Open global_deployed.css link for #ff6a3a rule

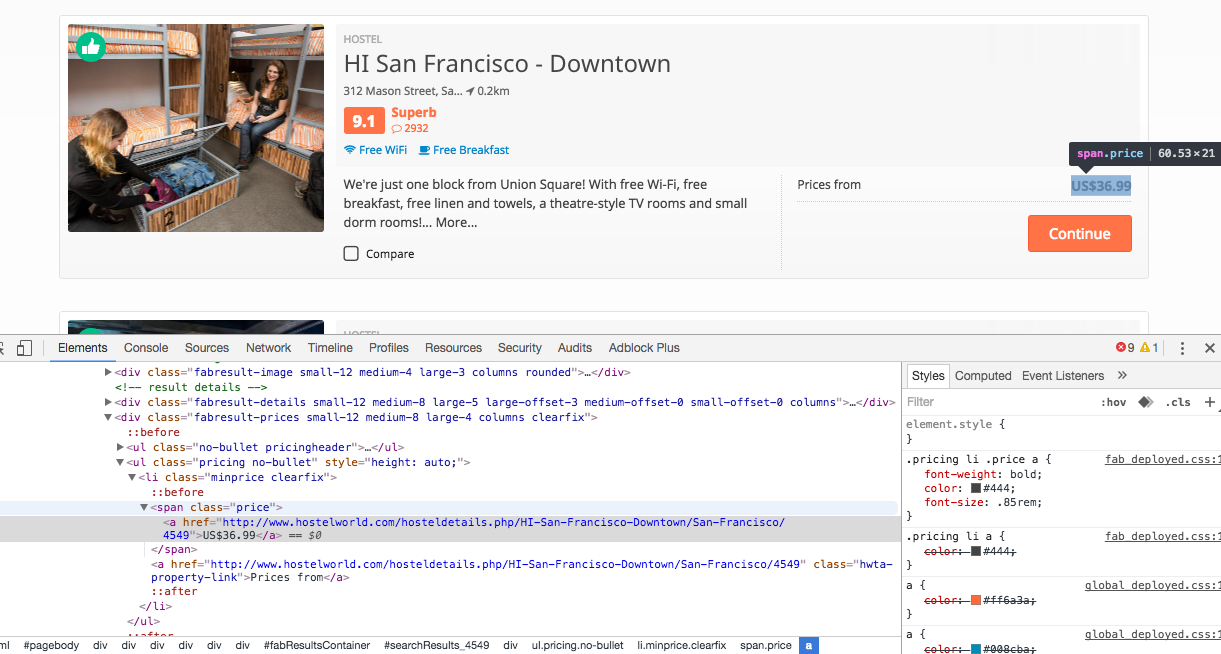1153,585
